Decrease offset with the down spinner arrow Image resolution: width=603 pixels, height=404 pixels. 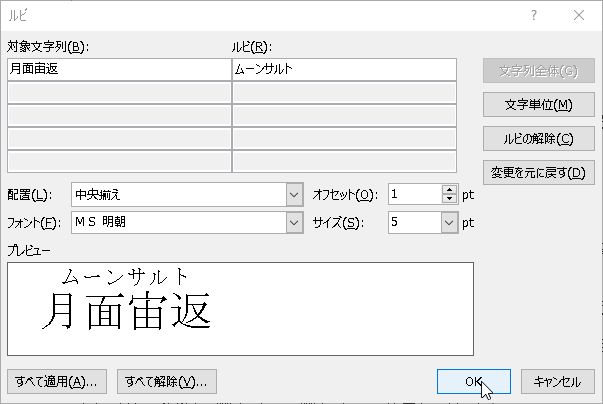tap(449, 199)
